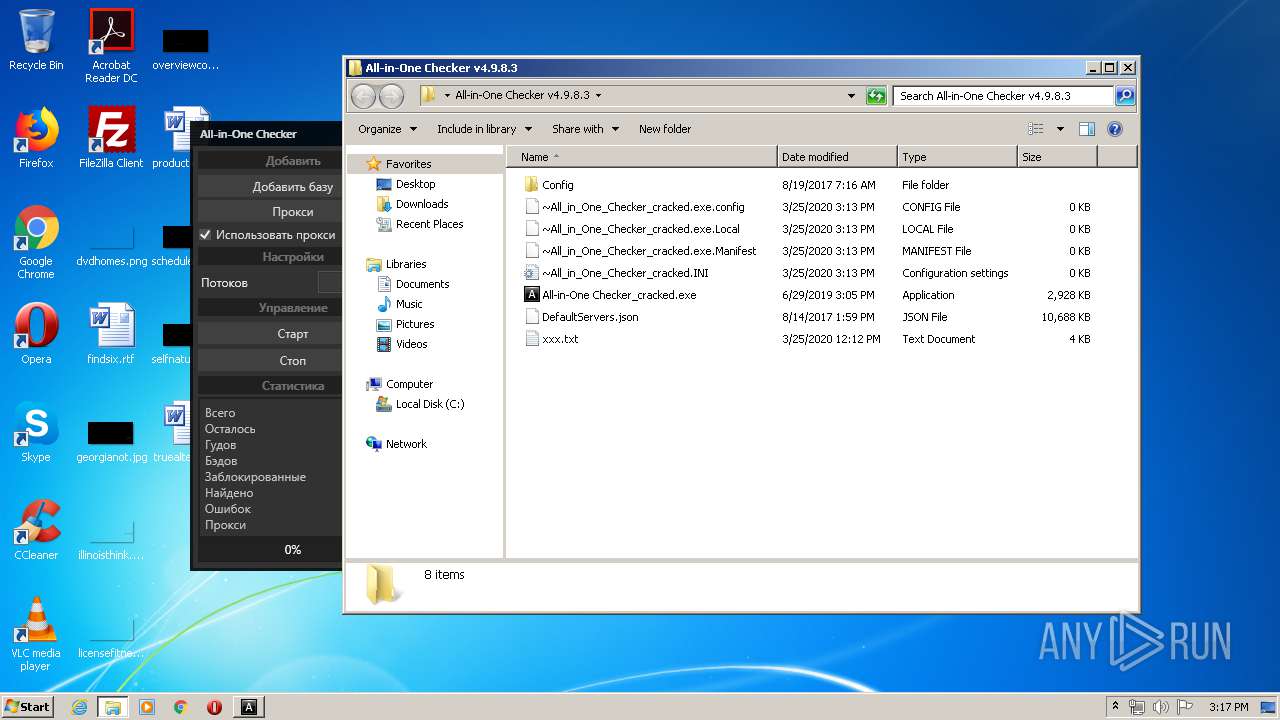Click the New folder toolbar button
This screenshot has height=720, width=1280.
click(665, 129)
